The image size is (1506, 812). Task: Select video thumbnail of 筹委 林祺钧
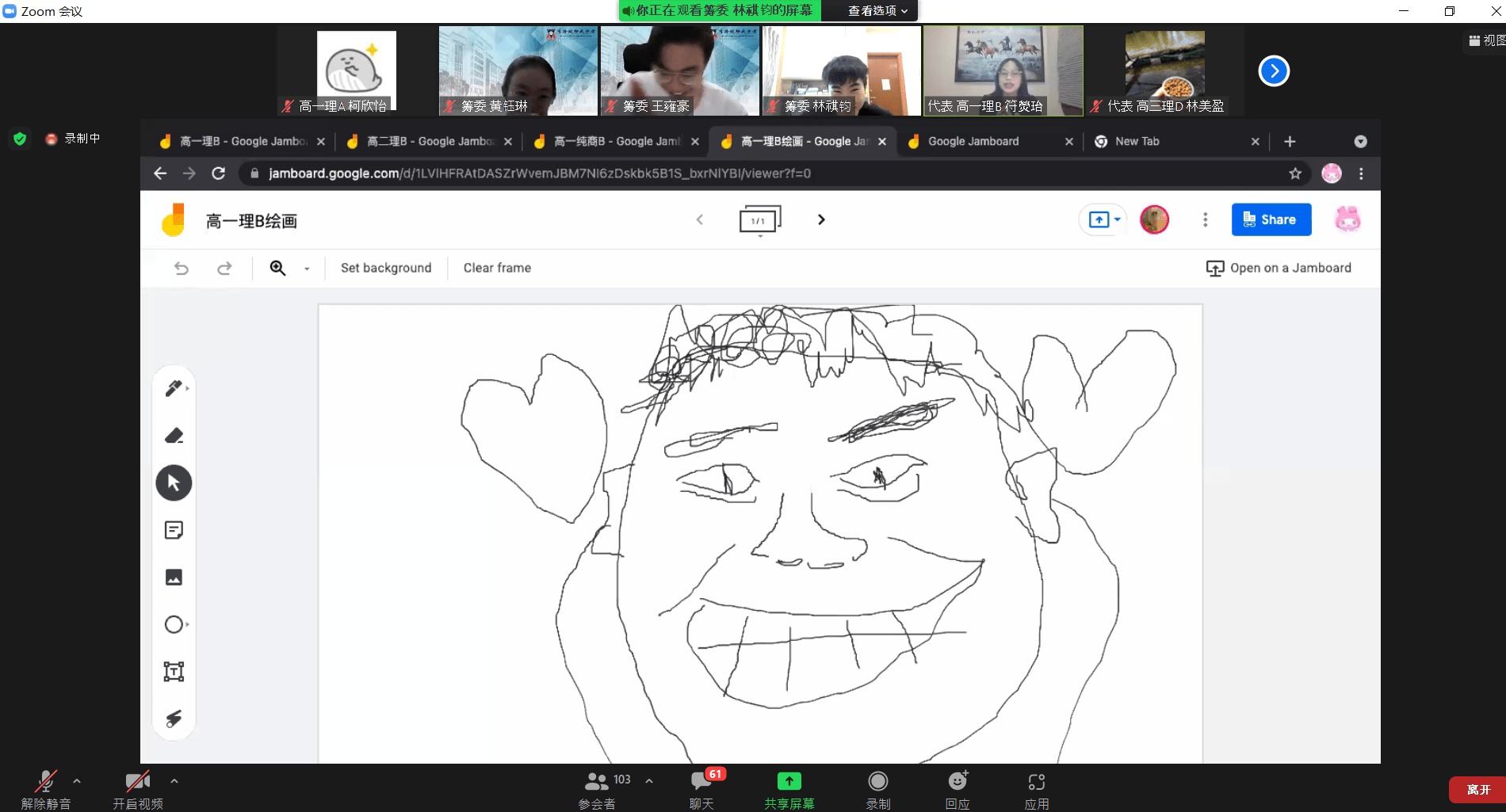pos(842,71)
